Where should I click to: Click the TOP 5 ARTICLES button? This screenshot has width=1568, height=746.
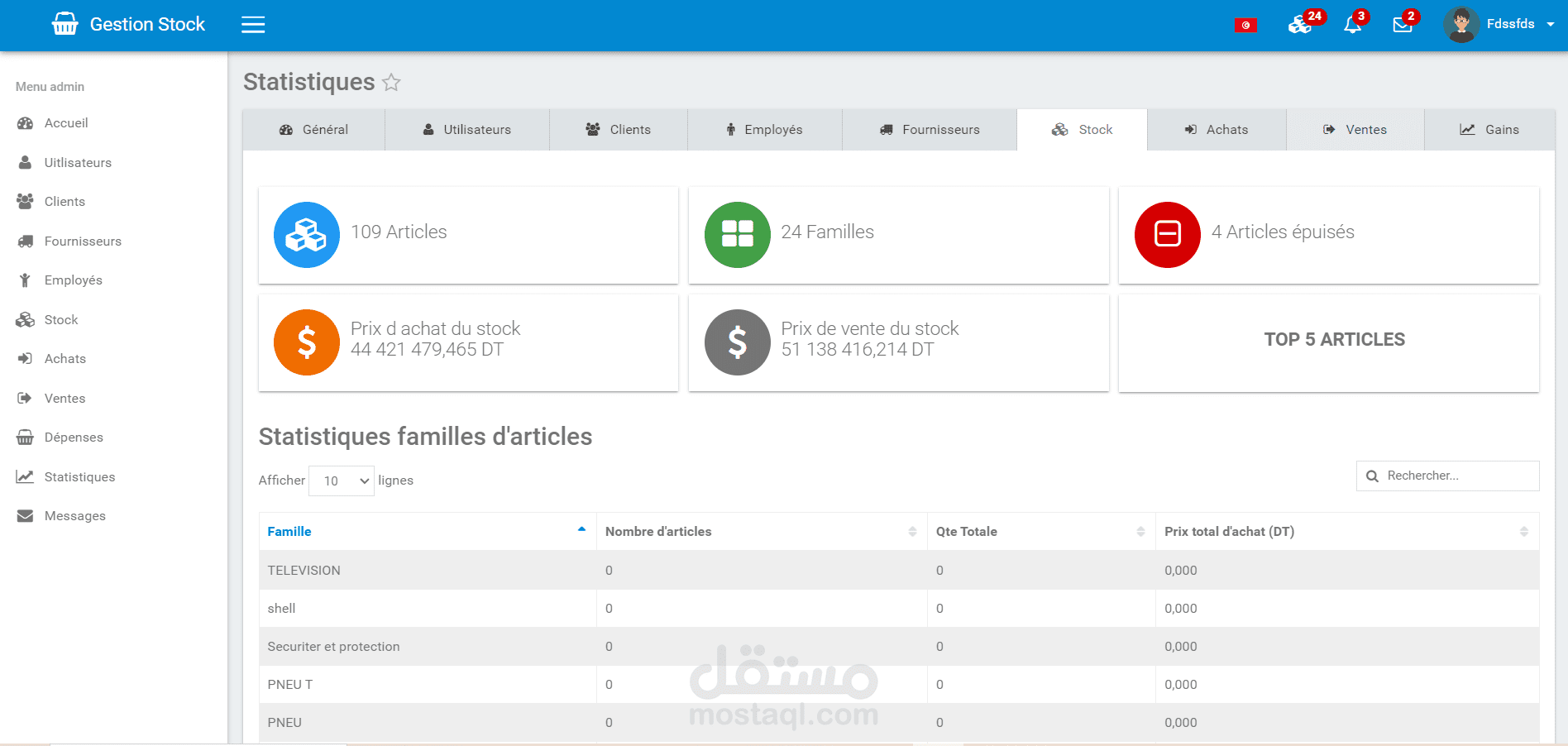pos(1329,342)
